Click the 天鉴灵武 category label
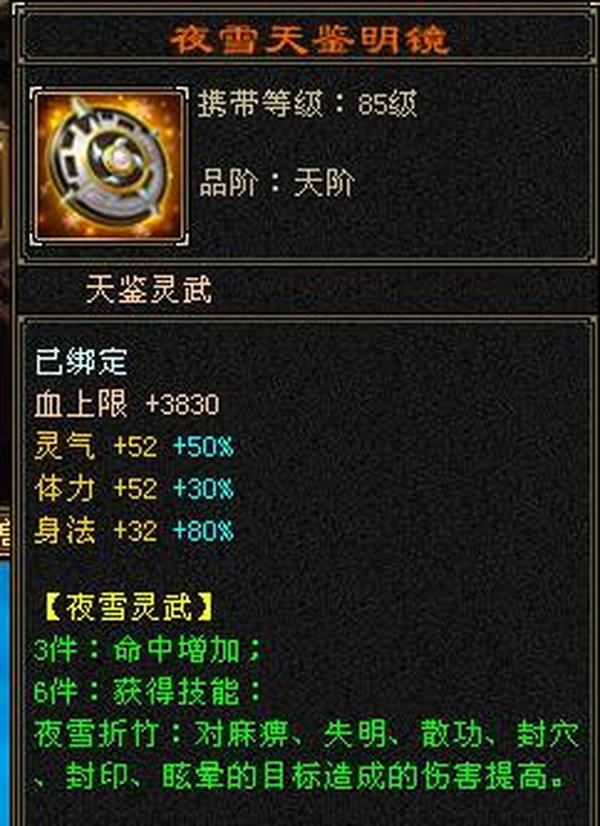Screen dimensions: 600x826 (x=149, y=289)
